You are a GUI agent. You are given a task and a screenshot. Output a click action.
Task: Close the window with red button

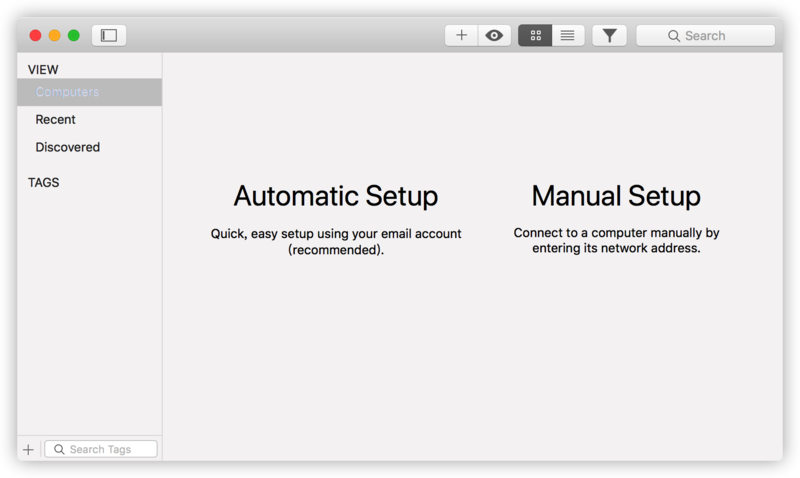tap(35, 35)
